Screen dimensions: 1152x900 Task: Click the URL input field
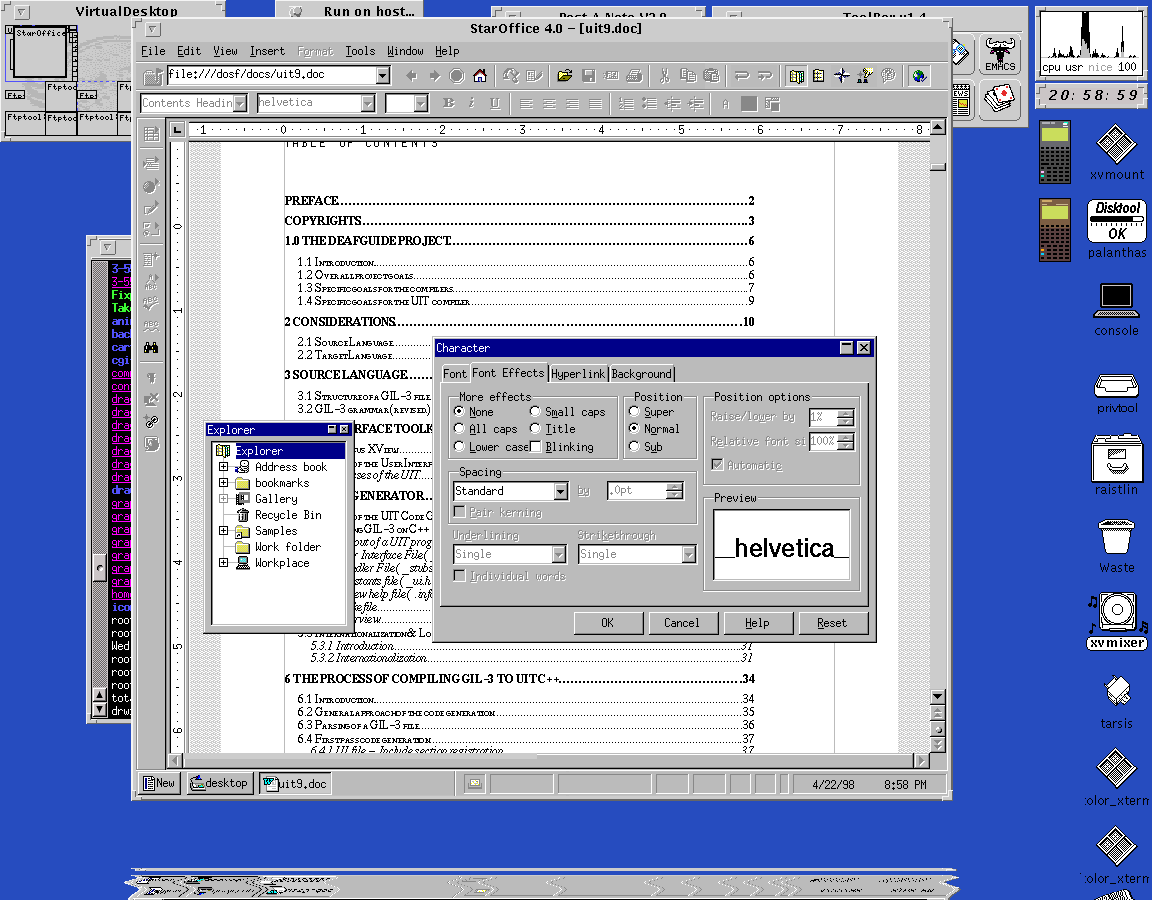(270, 75)
